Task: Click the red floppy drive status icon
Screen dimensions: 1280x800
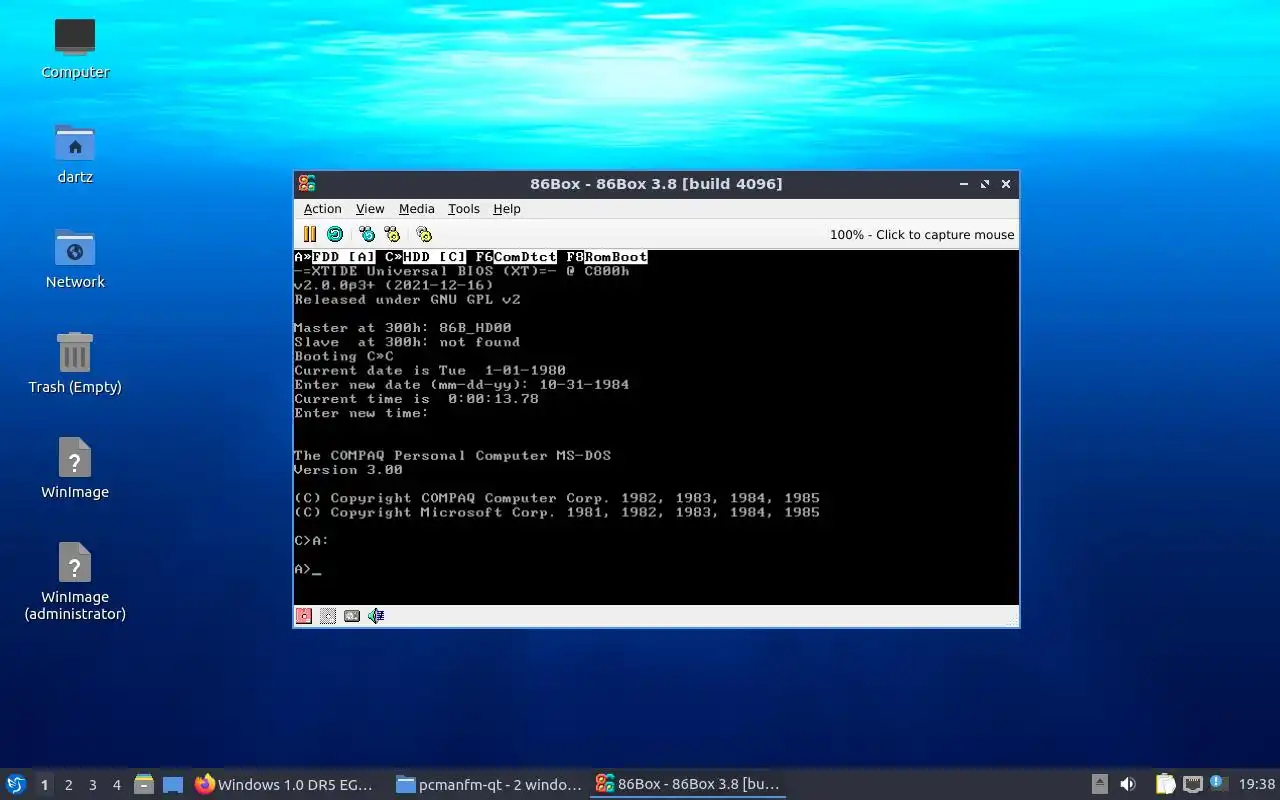Action: click(x=304, y=616)
